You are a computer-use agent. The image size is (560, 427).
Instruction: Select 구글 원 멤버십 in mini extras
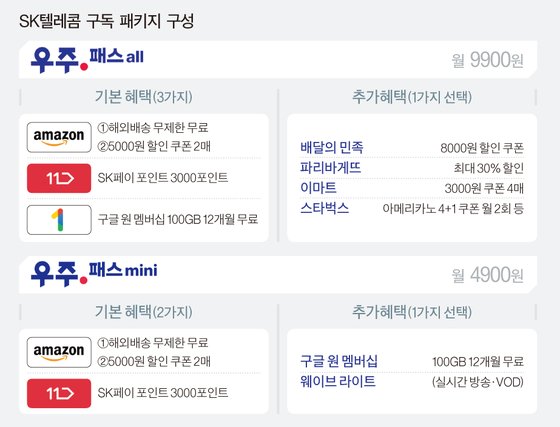412,361
